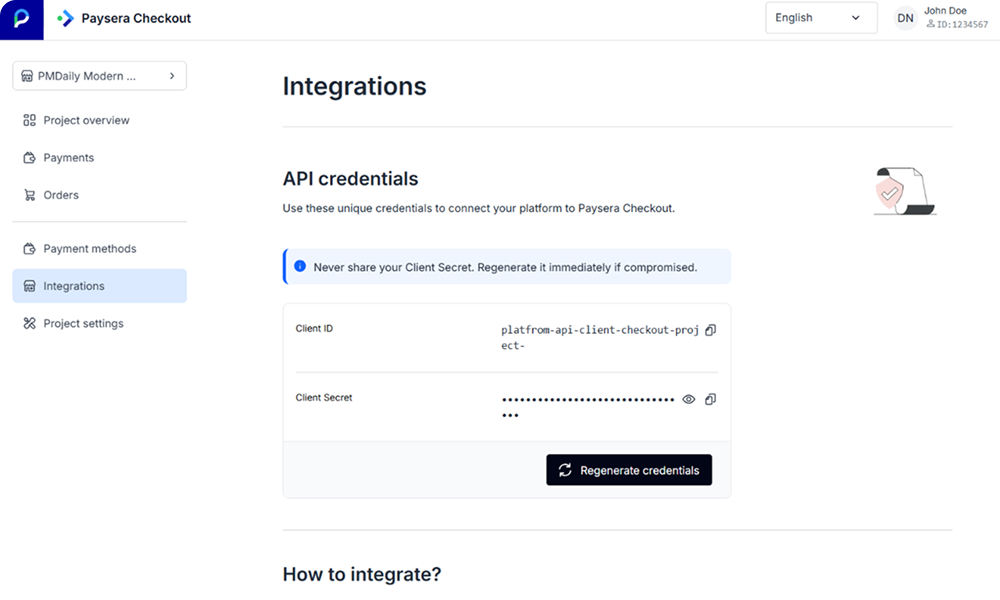Expand the project selector chevron arrow

point(172,76)
